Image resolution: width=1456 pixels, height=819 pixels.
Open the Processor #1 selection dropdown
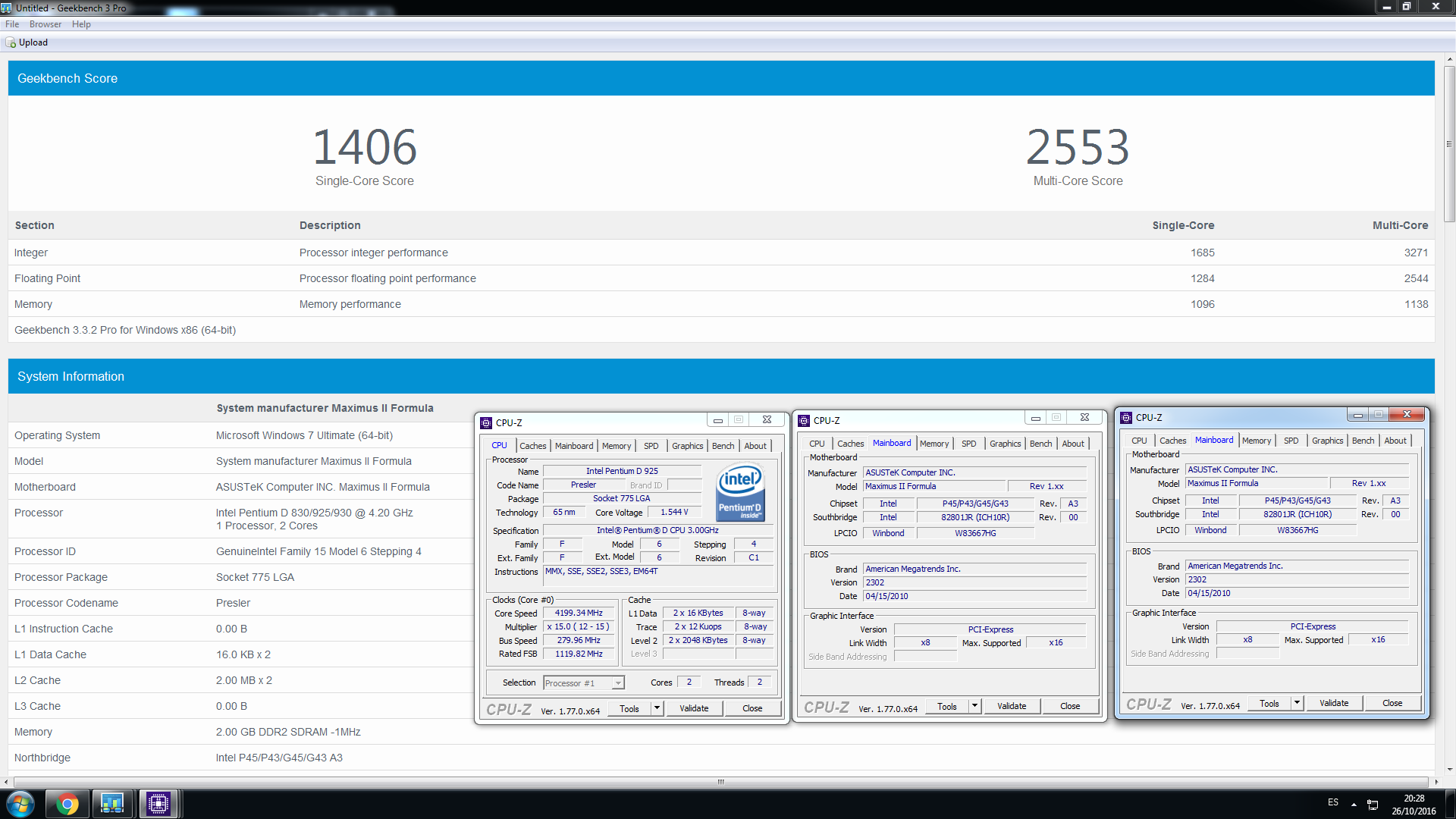tap(584, 683)
